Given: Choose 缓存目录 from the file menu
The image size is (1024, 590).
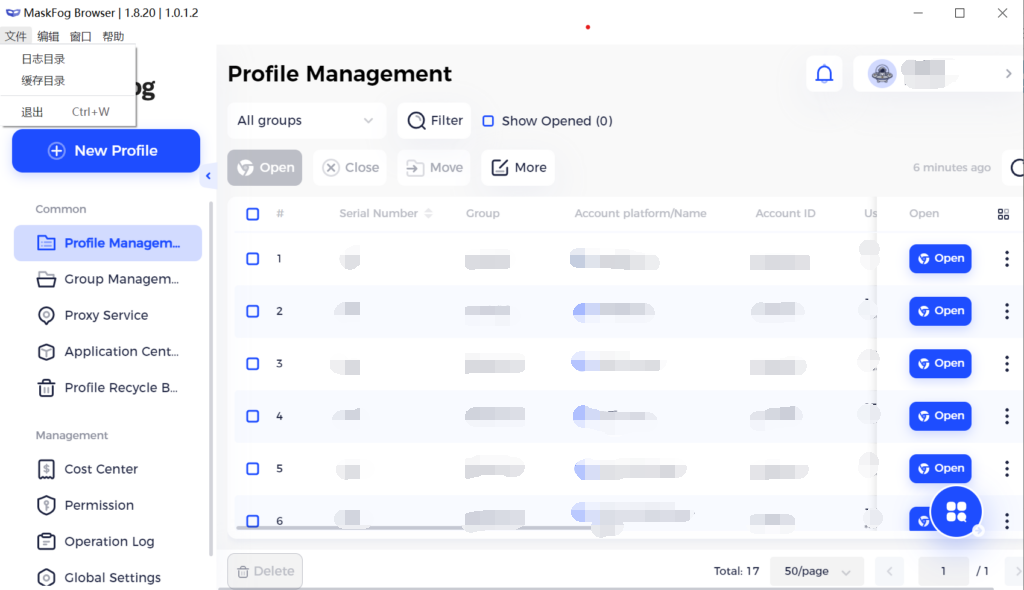Looking at the screenshot, I should (x=69, y=81).
